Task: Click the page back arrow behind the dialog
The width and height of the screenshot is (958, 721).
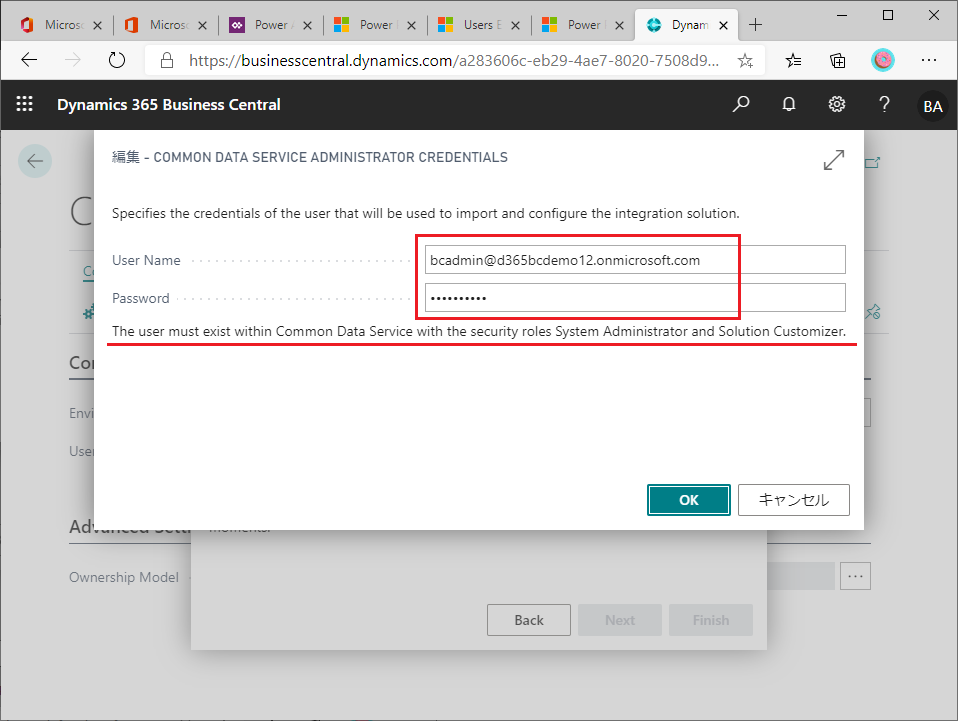Action: point(35,161)
